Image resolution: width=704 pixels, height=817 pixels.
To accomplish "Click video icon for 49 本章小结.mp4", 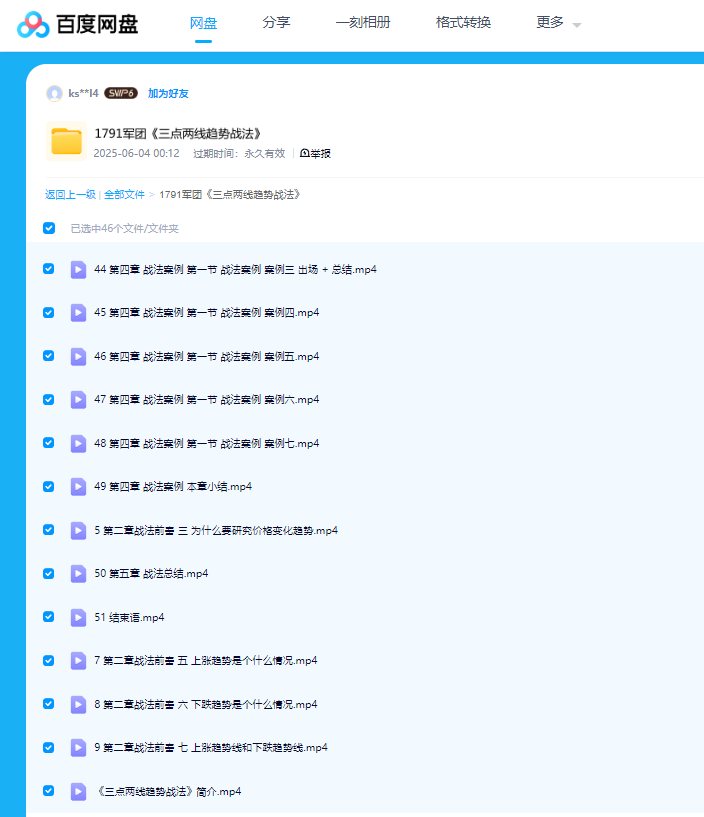I will pyautogui.click(x=78, y=486).
